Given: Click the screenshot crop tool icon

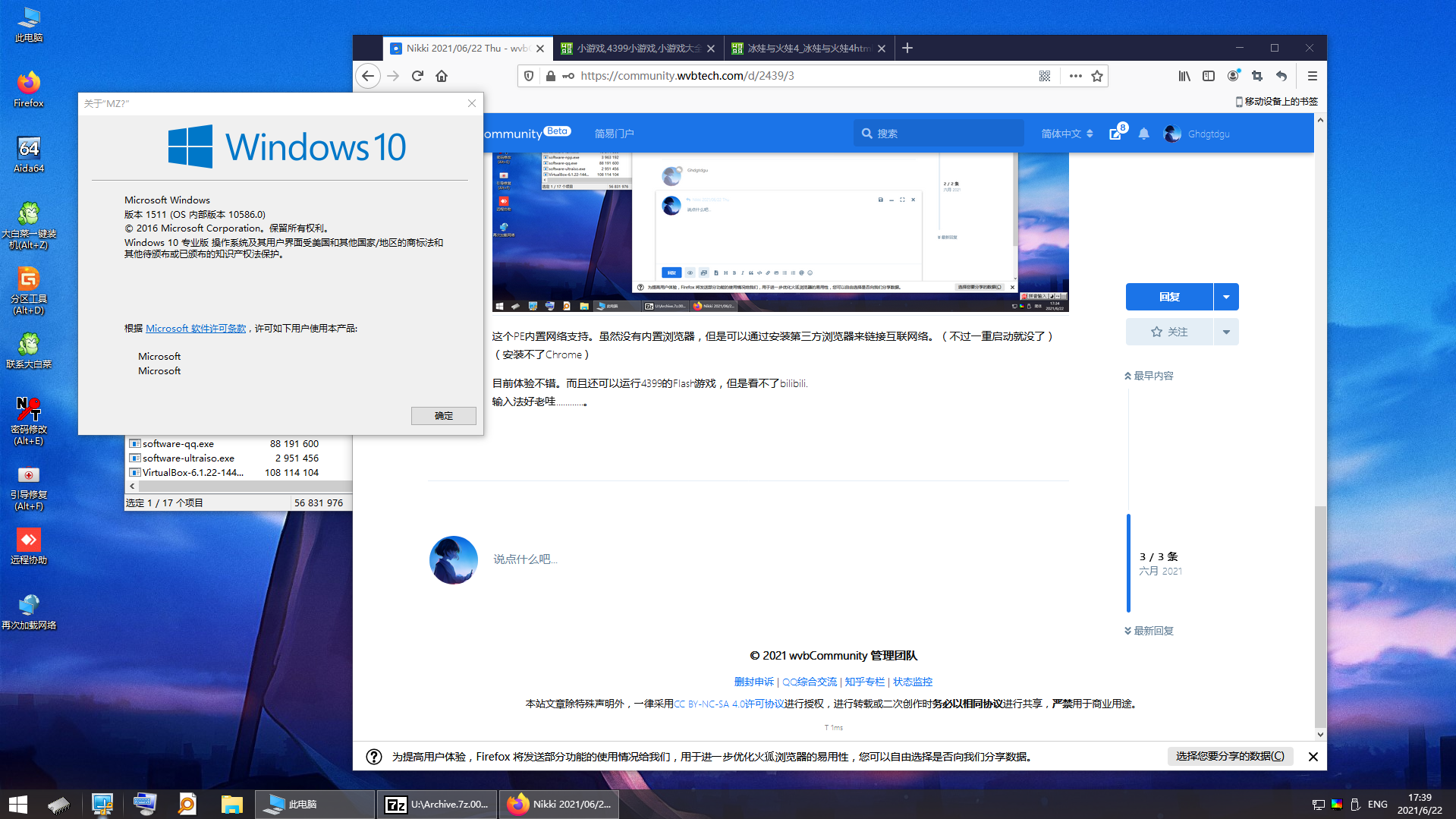Looking at the screenshot, I should pyautogui.click(x=1257, y=76).
